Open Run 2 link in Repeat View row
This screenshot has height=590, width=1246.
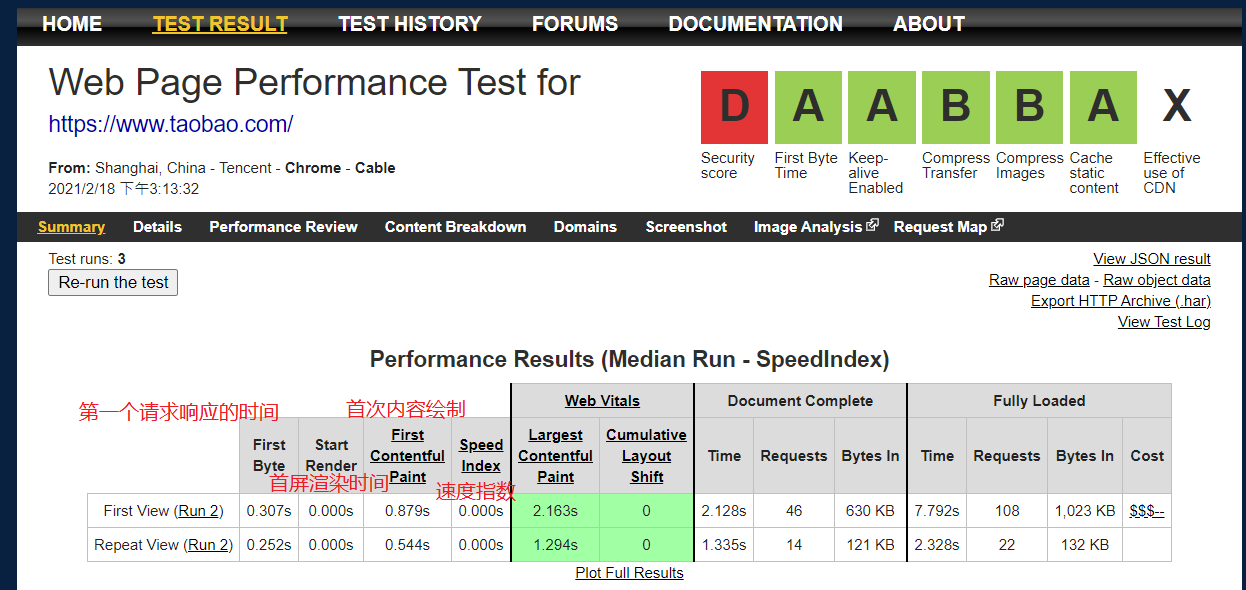point(207,545)
